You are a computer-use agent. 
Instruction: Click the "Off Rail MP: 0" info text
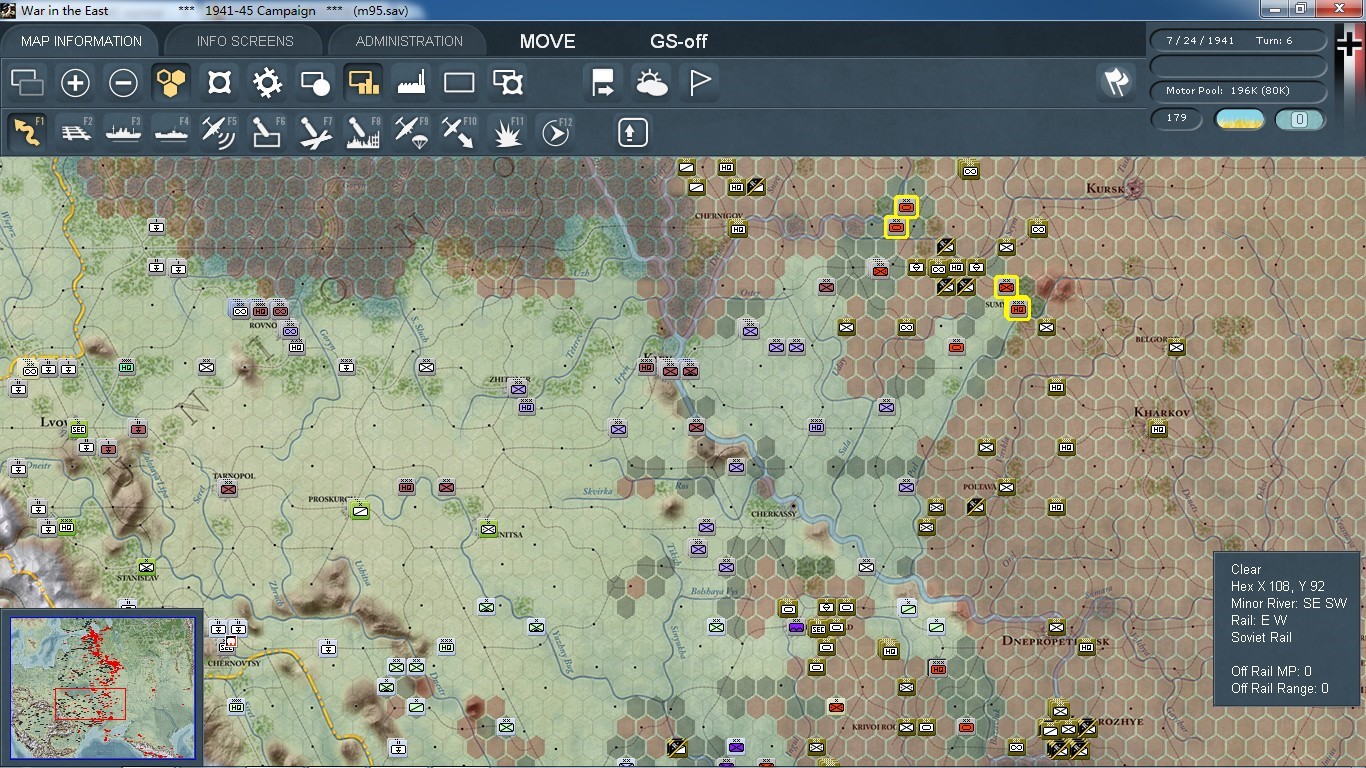click(x=1271, y=671)
